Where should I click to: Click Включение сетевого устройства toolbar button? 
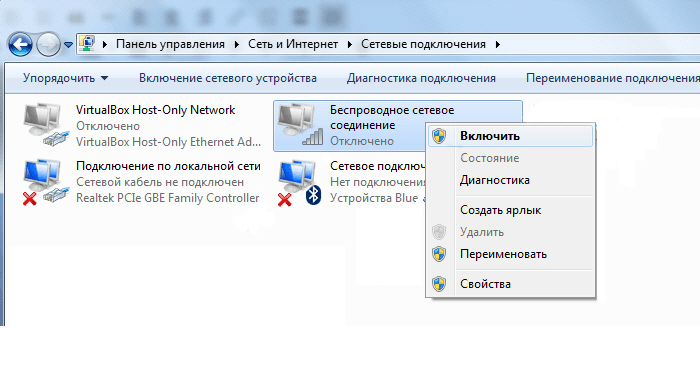pos(228,78)
